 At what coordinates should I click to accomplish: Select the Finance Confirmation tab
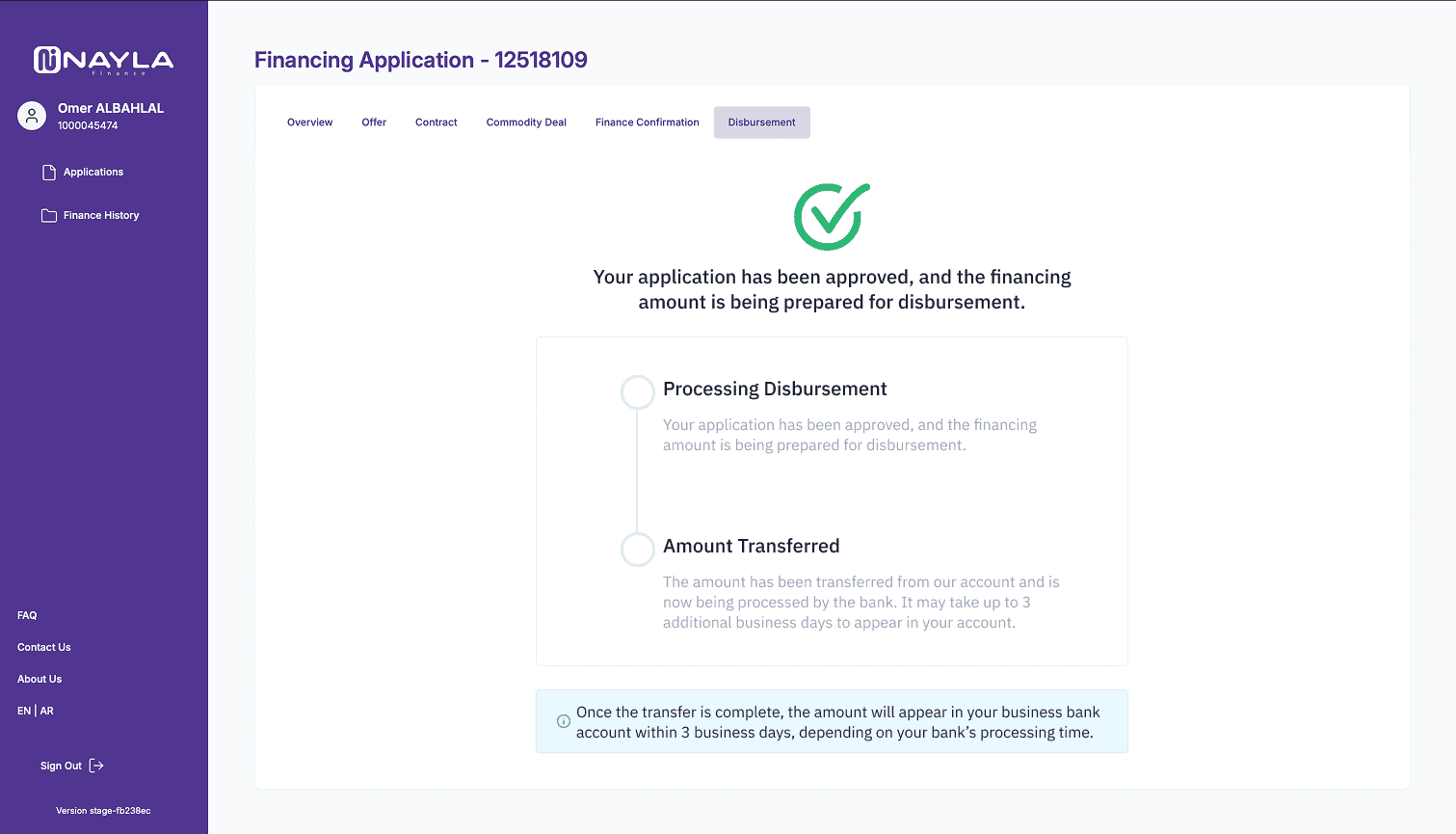pos(648,122)
